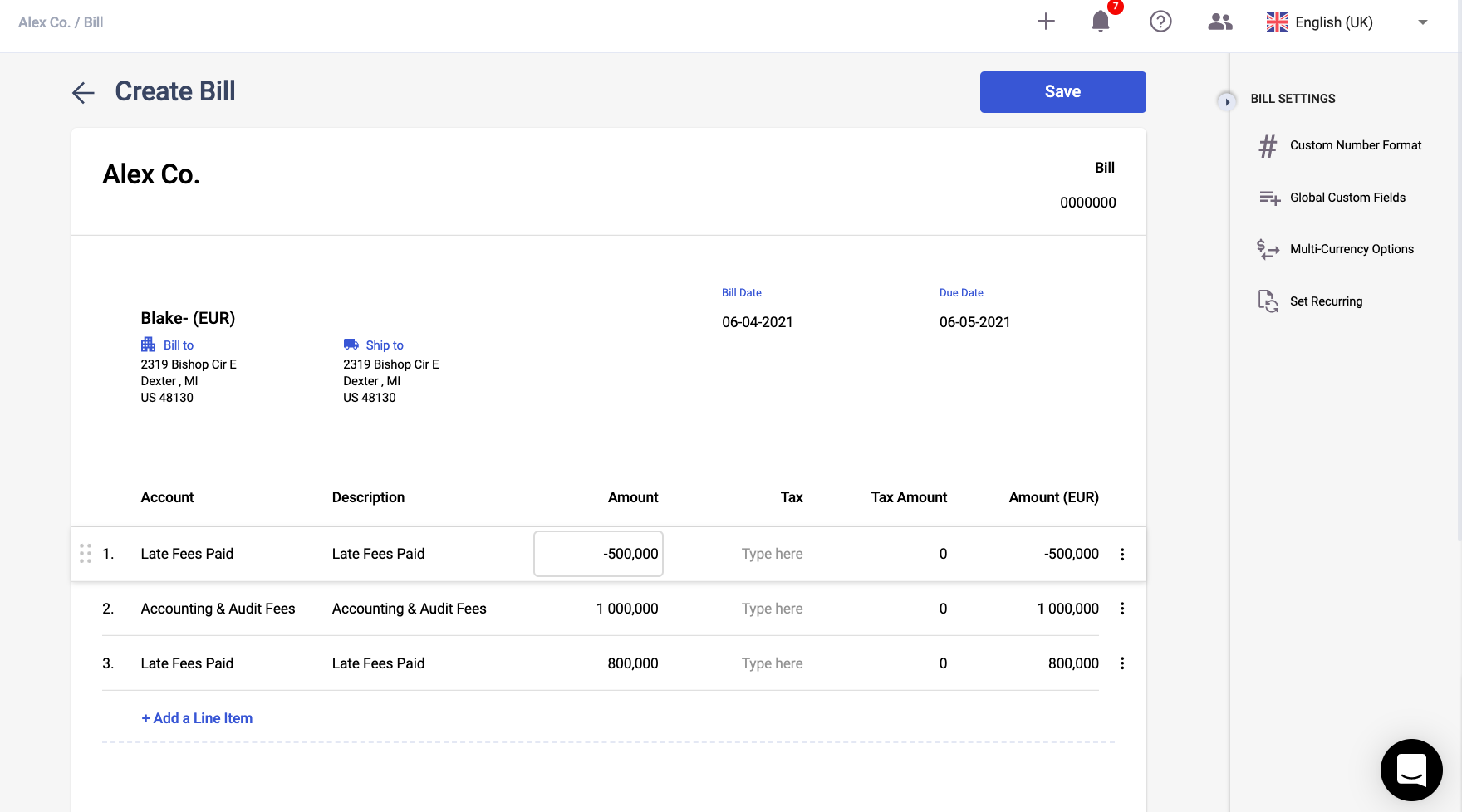
Task: Open the help question mark icon
Action: point(1160,22)
